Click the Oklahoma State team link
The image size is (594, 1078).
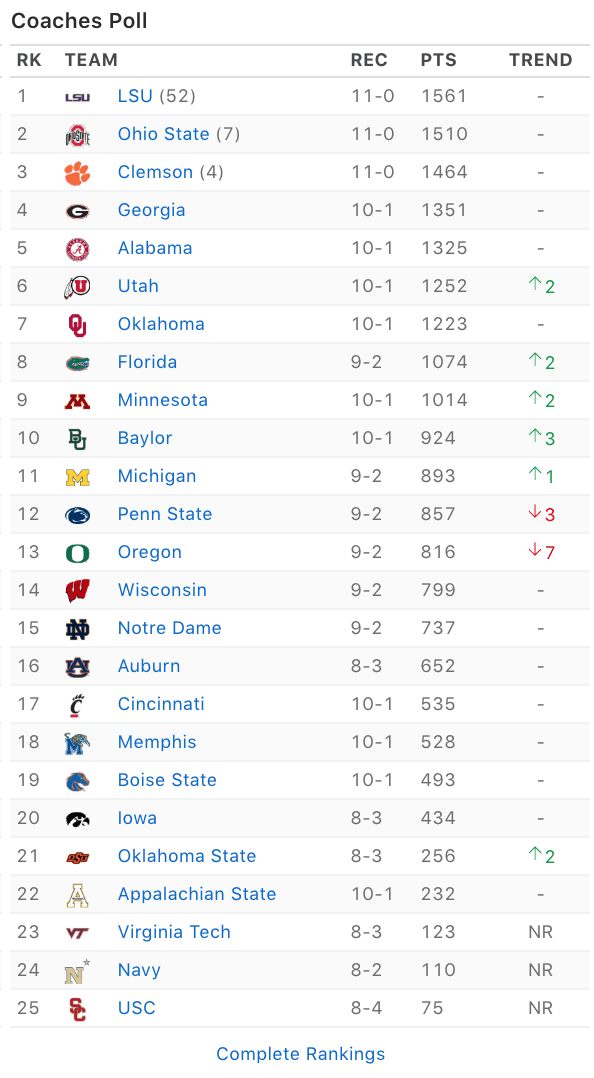[187, 857]
